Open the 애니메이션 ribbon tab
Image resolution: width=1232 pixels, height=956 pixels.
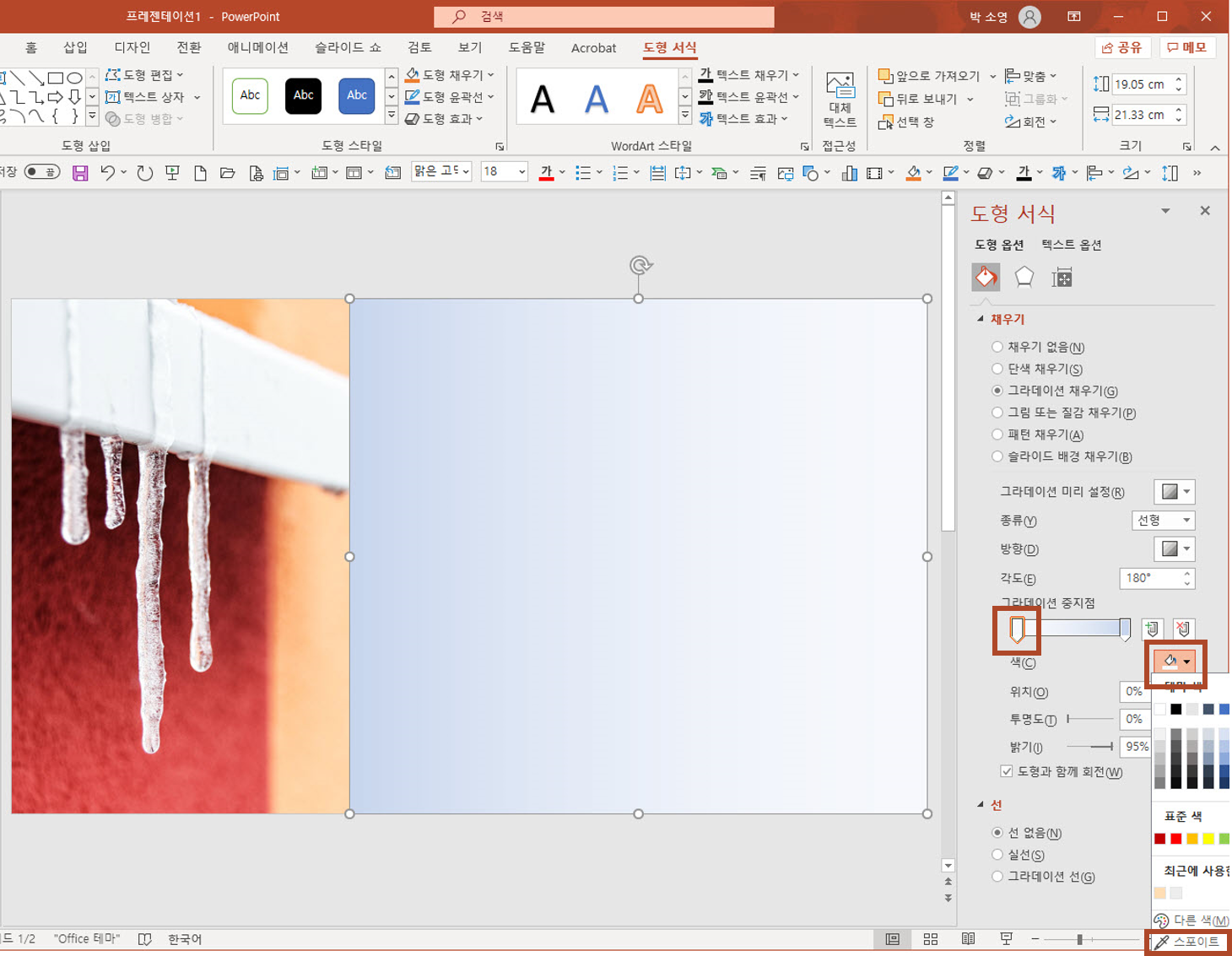(x=257, y=47)
